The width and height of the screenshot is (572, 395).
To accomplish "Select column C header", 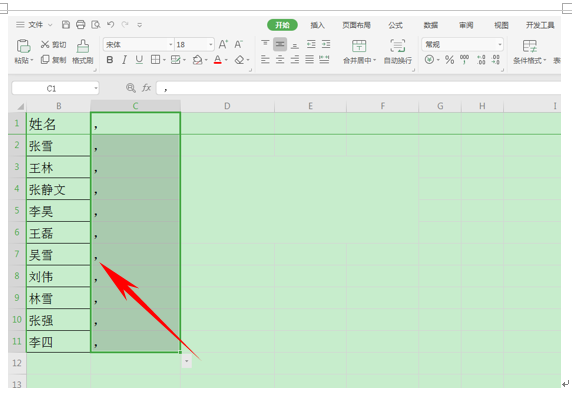I will point(135,106).
